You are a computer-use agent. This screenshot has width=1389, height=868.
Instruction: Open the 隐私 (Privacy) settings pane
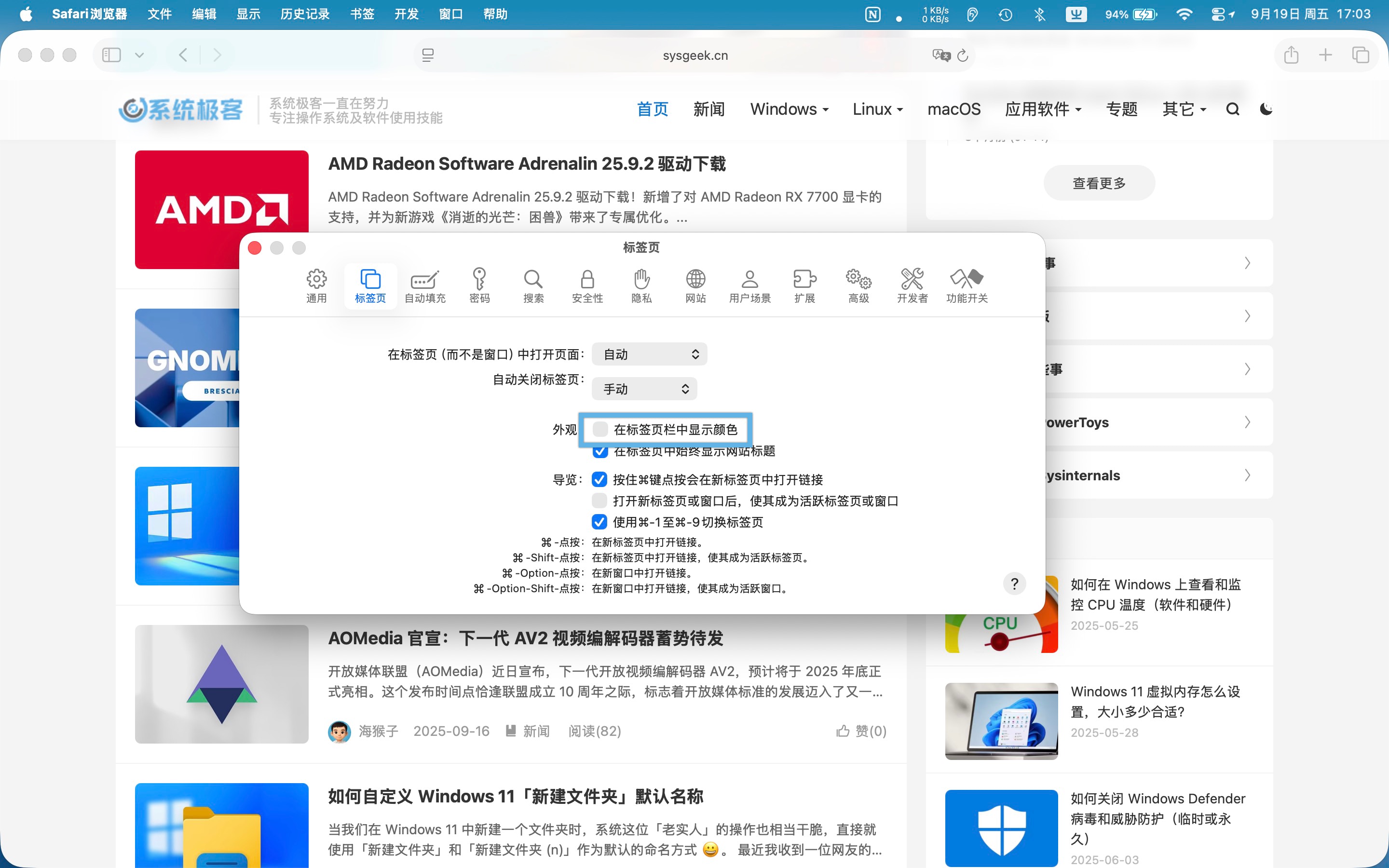[641, 286]
